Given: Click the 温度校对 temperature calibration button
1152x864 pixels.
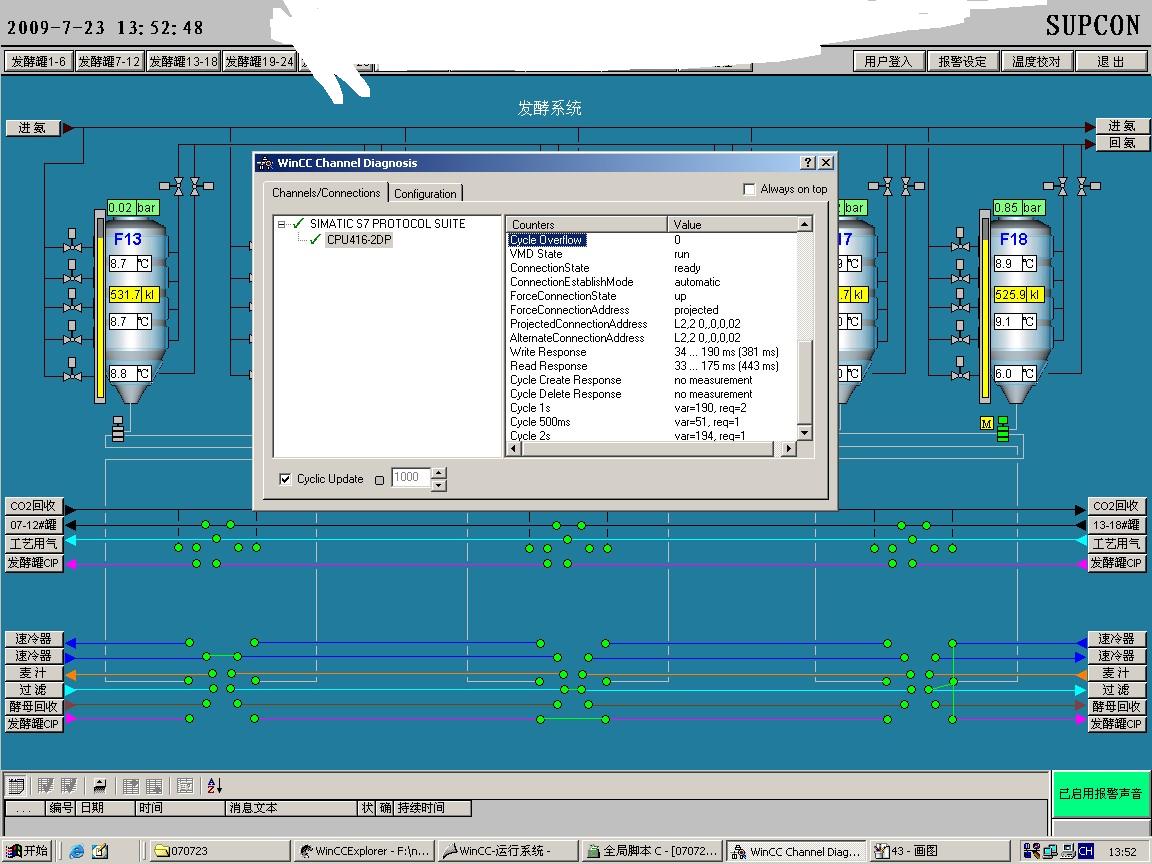Looking at the screenshot, I should 1036,62.
